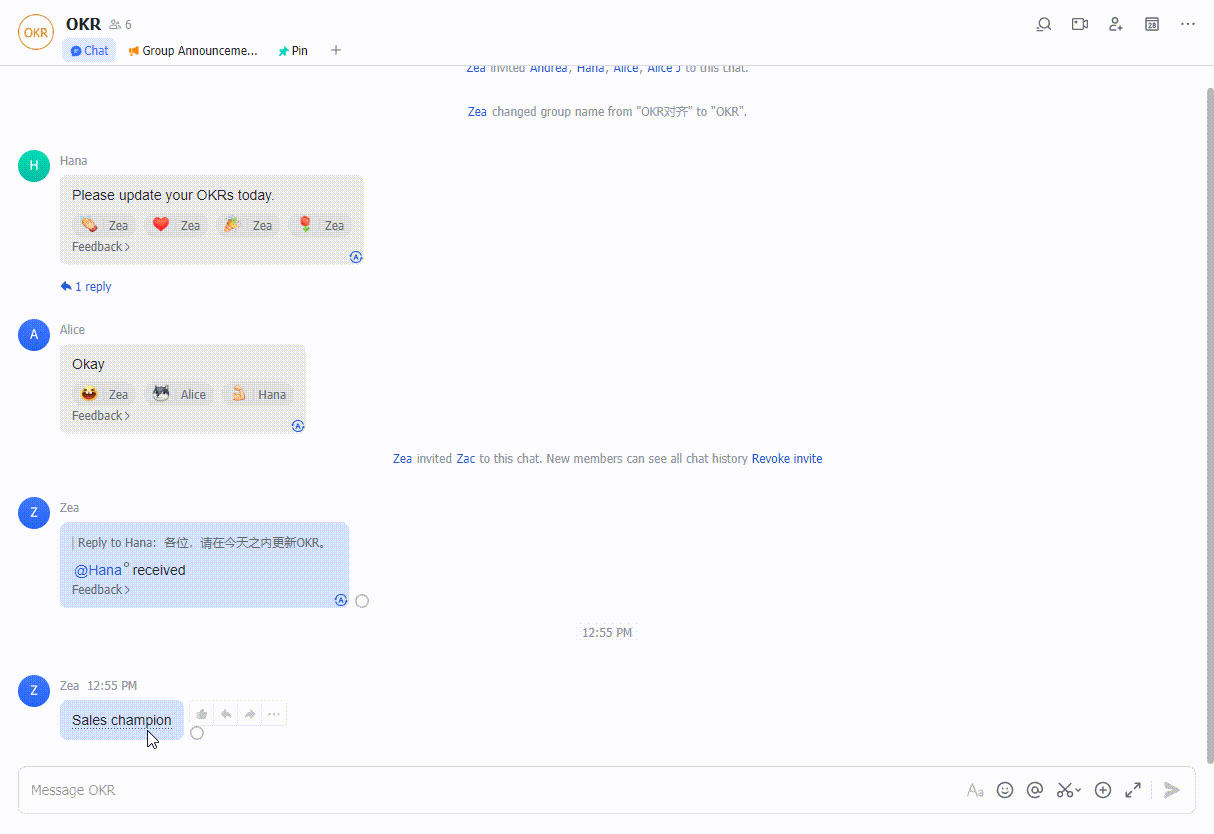This screenshot has height=834, width=1214.
Task: Click read status circle under Sales champion
Action: pos(197,733)
